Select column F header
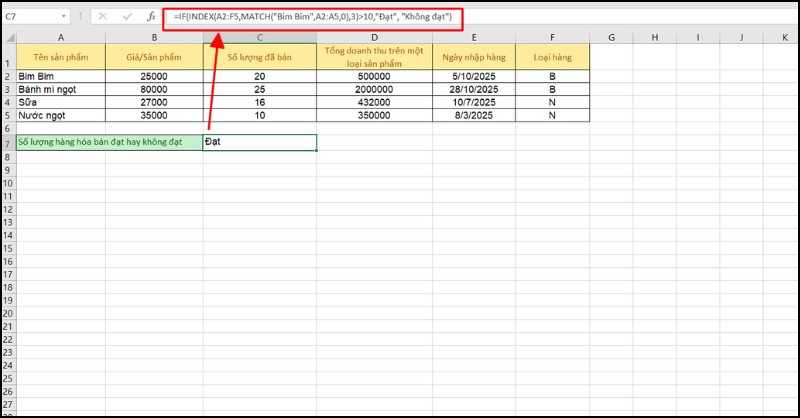800x418 pixels. click(x=553, y=37)
